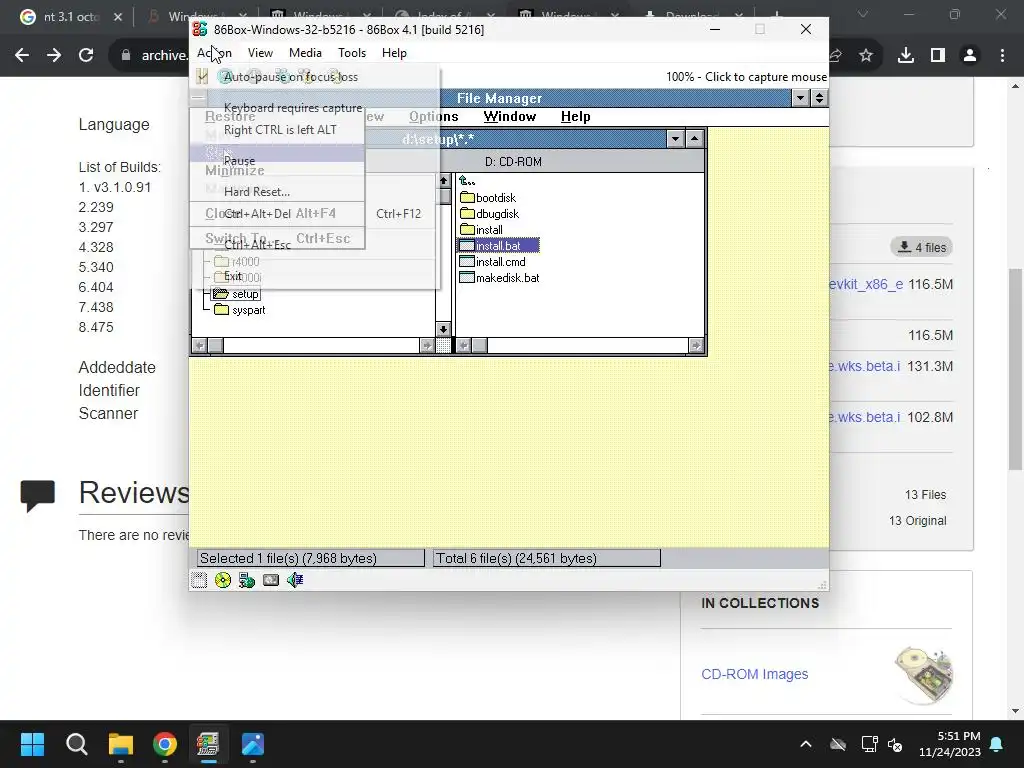Click File Manager's title bar down-arrow button
This screenshot has width=1024, height=768.
801,98
